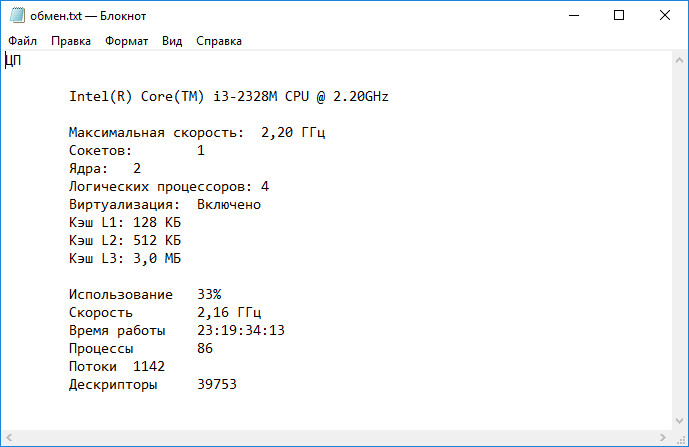Click the 'Кэш L1: 128 КБ' line
Viewport: 689px width, 447px height.
pyautogui.click(x=125, y=222)
